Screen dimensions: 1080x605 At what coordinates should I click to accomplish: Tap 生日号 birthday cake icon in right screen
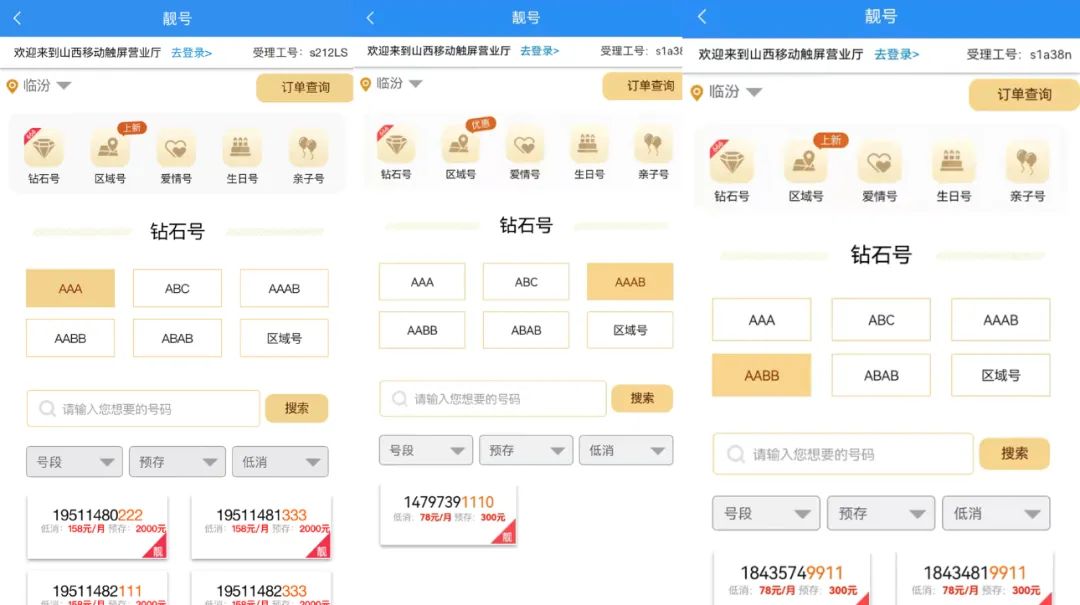pos(953,163)
